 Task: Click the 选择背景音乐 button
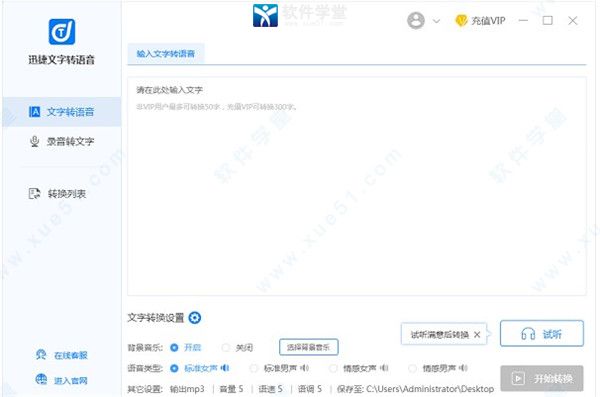(x=308, y=347)
